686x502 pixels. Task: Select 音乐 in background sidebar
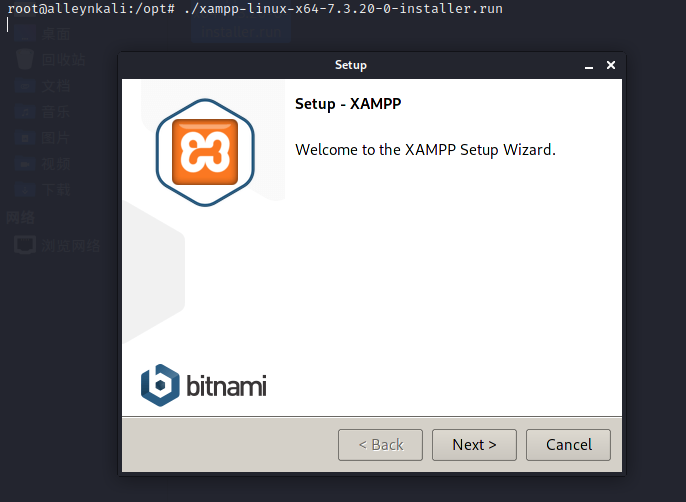click(x=42, y=112)
